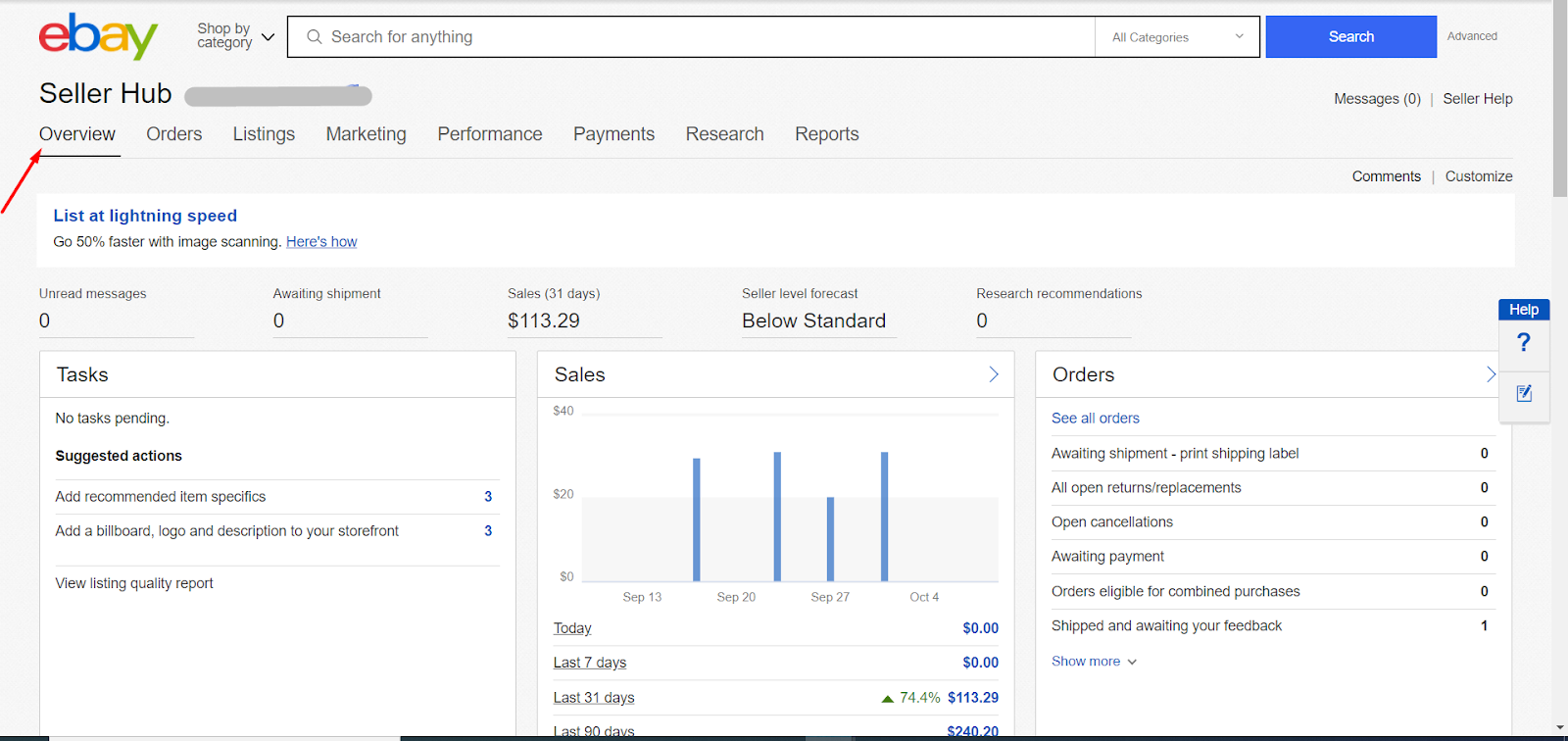Click the blue Help tab button
1568x741 pixels.
[x=1524, y=310]
